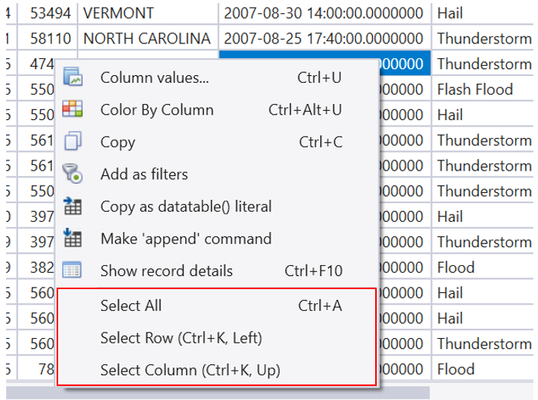The image size is (538, 400).
Task: Click the Show record details icon
Action: point(72,270)
